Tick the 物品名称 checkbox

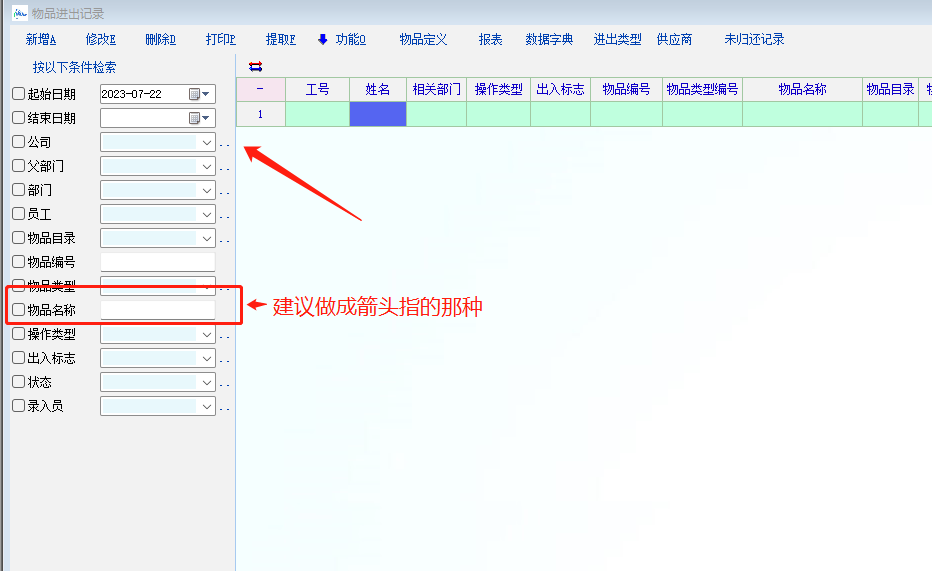(18, 310)
